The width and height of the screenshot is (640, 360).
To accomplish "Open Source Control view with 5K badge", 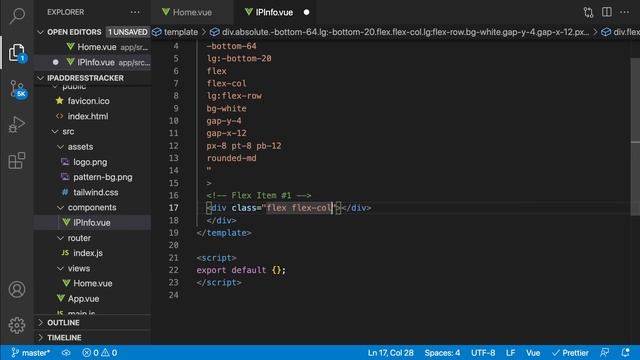I will pos(17,89).
